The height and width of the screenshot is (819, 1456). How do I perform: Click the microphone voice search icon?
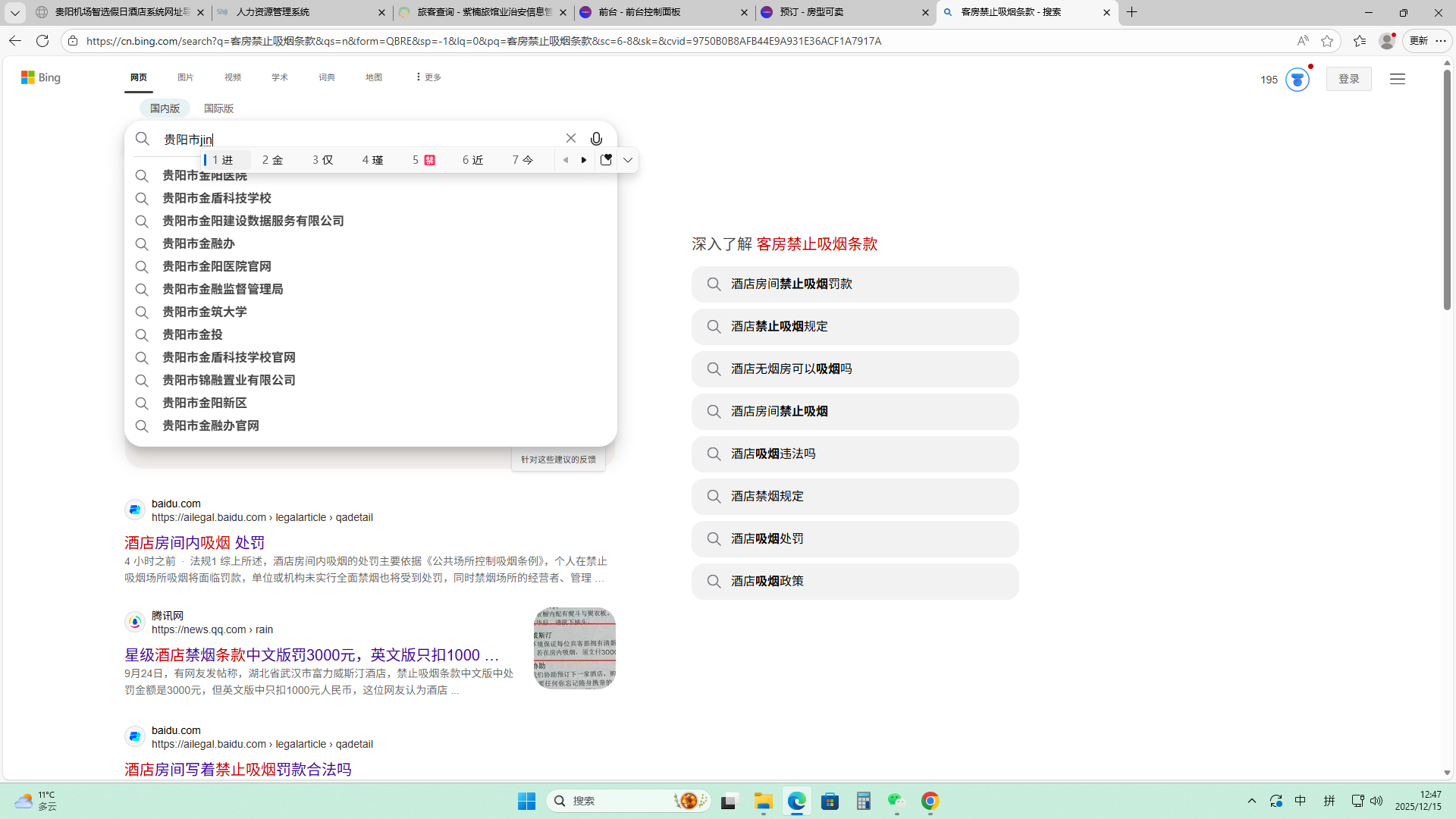596,139
